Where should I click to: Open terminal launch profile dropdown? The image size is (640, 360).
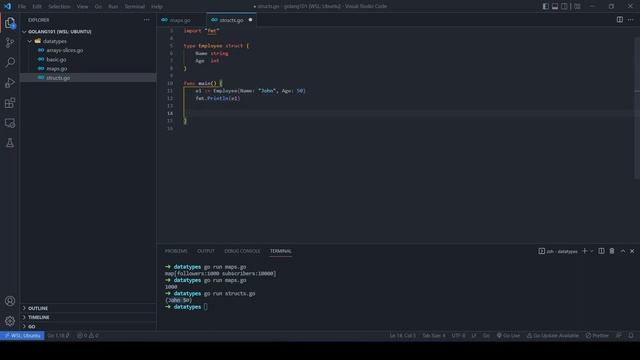(591, 251)
